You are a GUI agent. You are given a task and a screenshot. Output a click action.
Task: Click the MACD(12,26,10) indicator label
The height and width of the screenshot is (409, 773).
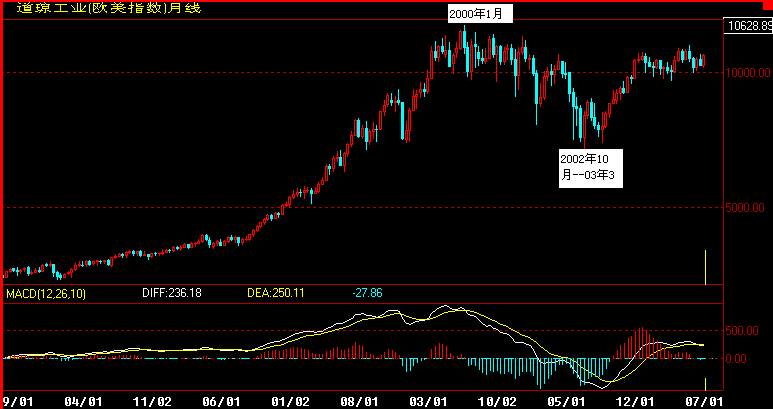[46, 294]
